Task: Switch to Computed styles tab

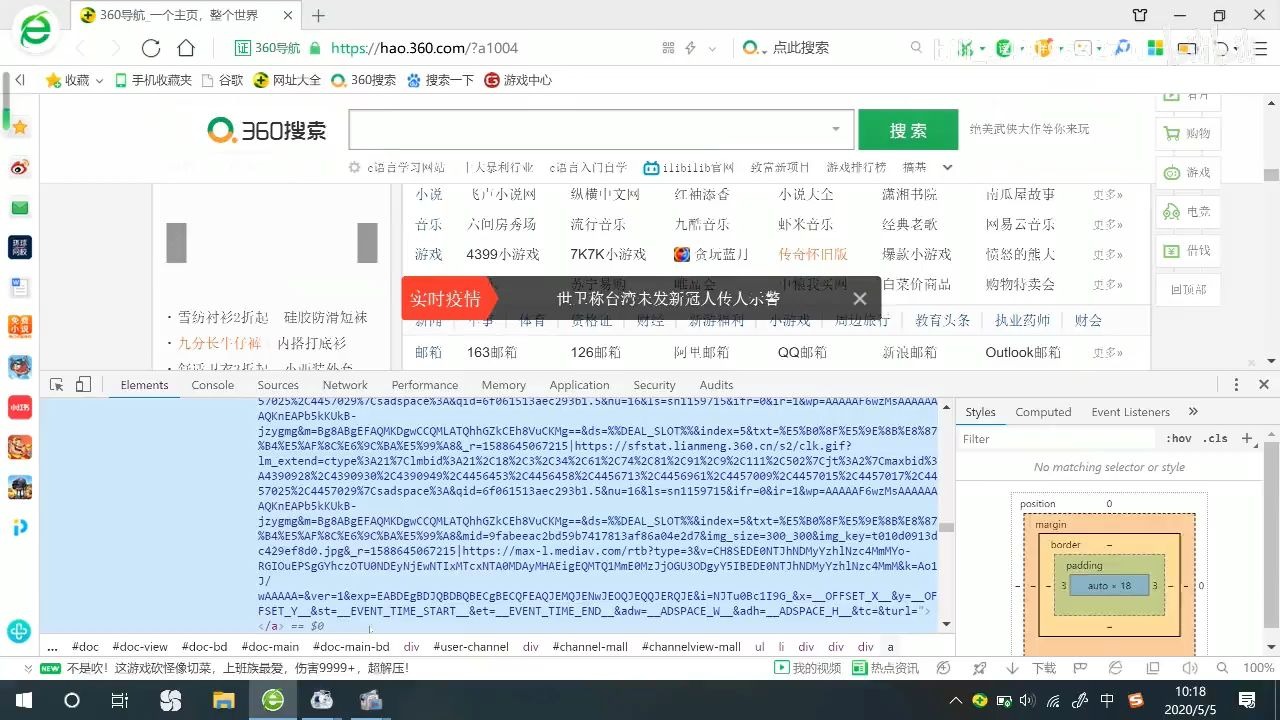Action: (x=1043, y=411)
